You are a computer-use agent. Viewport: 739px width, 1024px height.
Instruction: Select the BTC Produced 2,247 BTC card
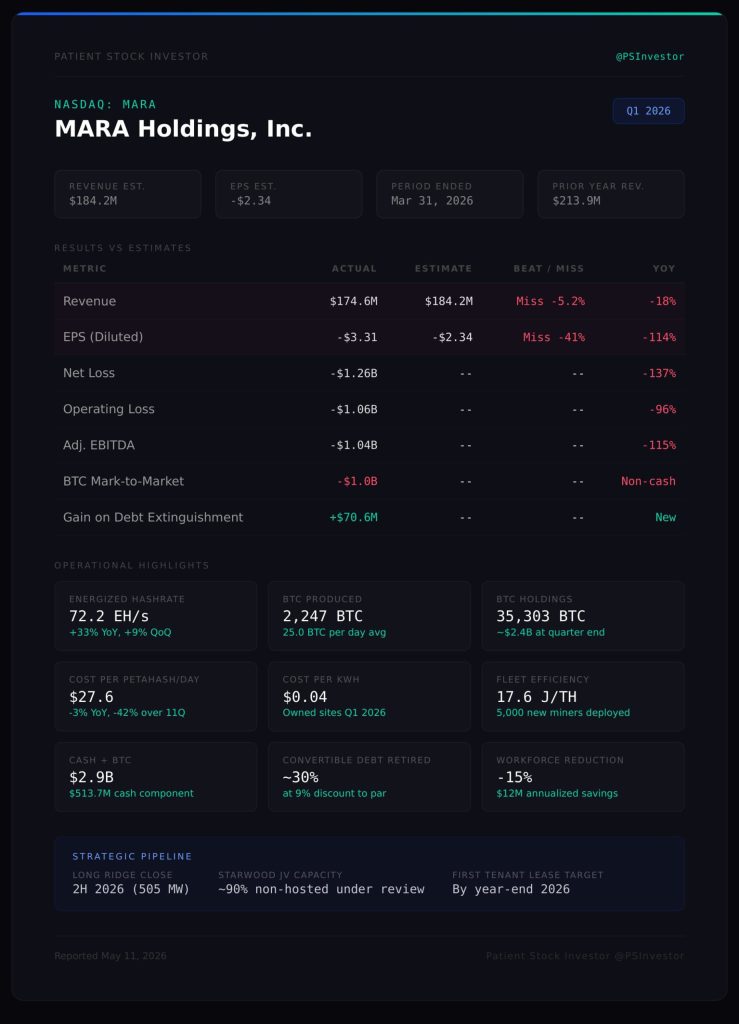(x=369, y=616)
